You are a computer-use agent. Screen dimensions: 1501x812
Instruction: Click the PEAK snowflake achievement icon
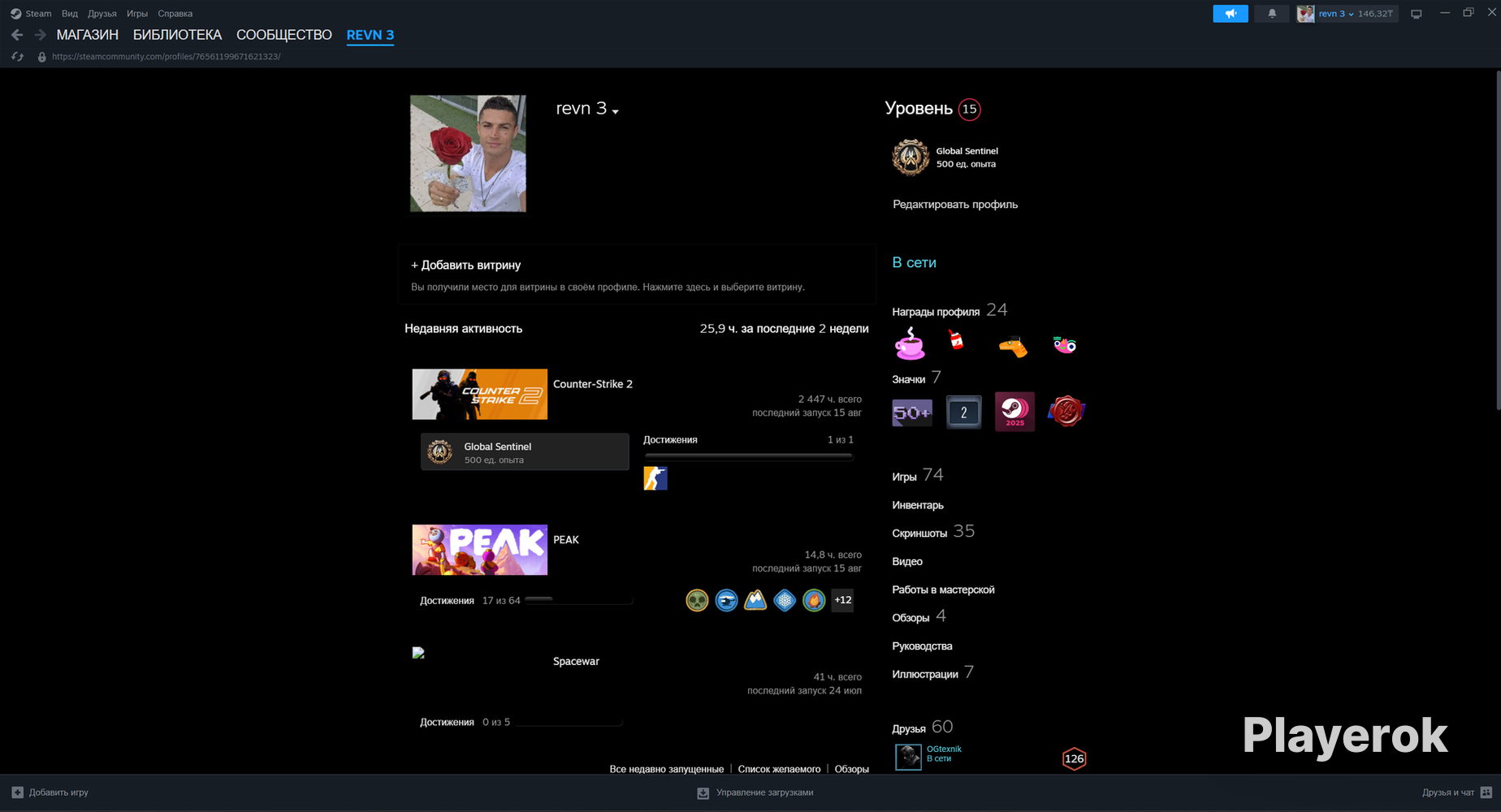point(785,600)
